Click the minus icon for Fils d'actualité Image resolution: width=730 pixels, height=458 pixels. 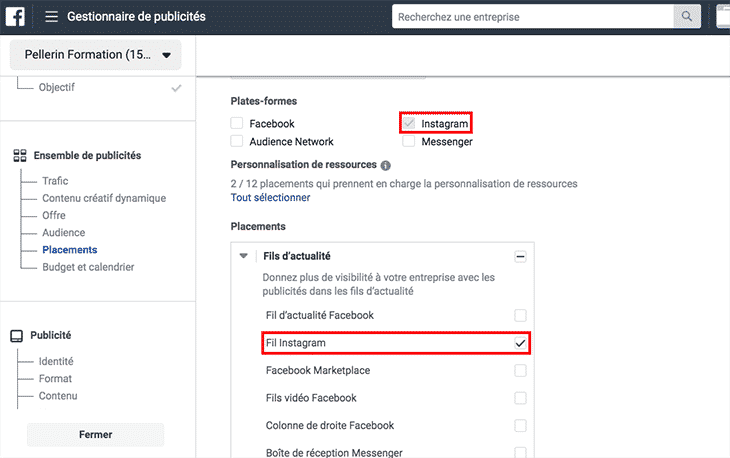pyautogui.click(x=520, y=257)
